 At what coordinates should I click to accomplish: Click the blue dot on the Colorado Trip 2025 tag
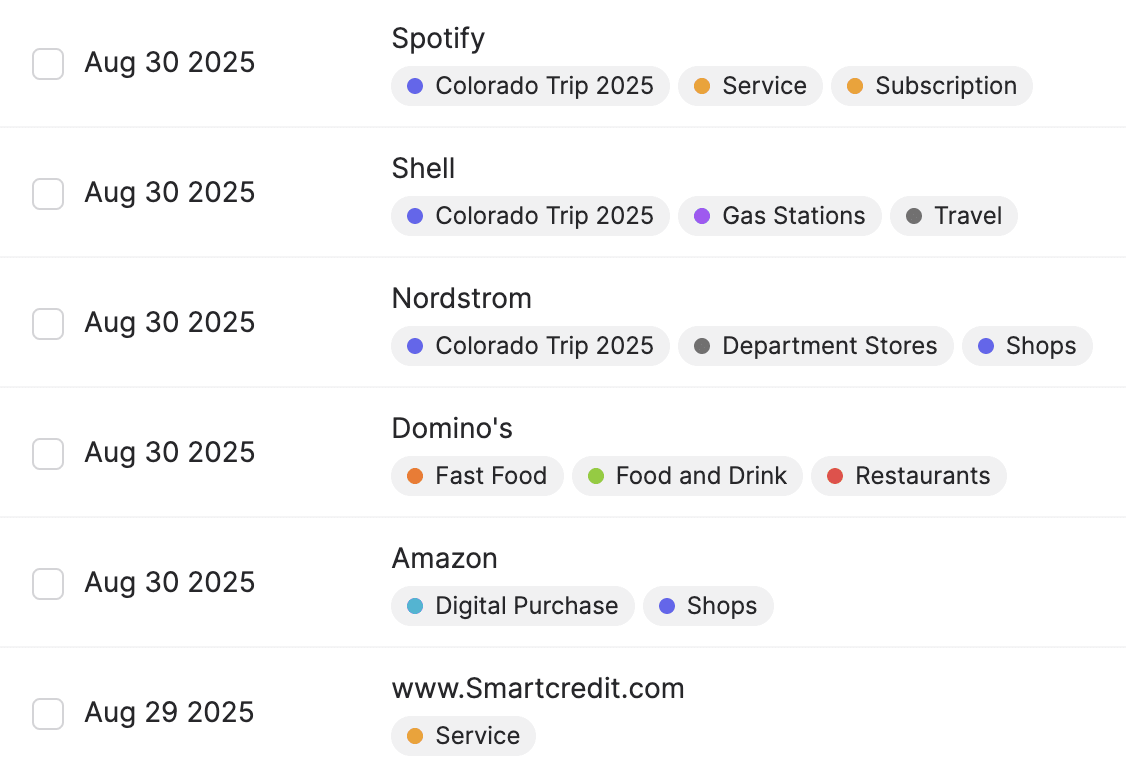(415, 86)
